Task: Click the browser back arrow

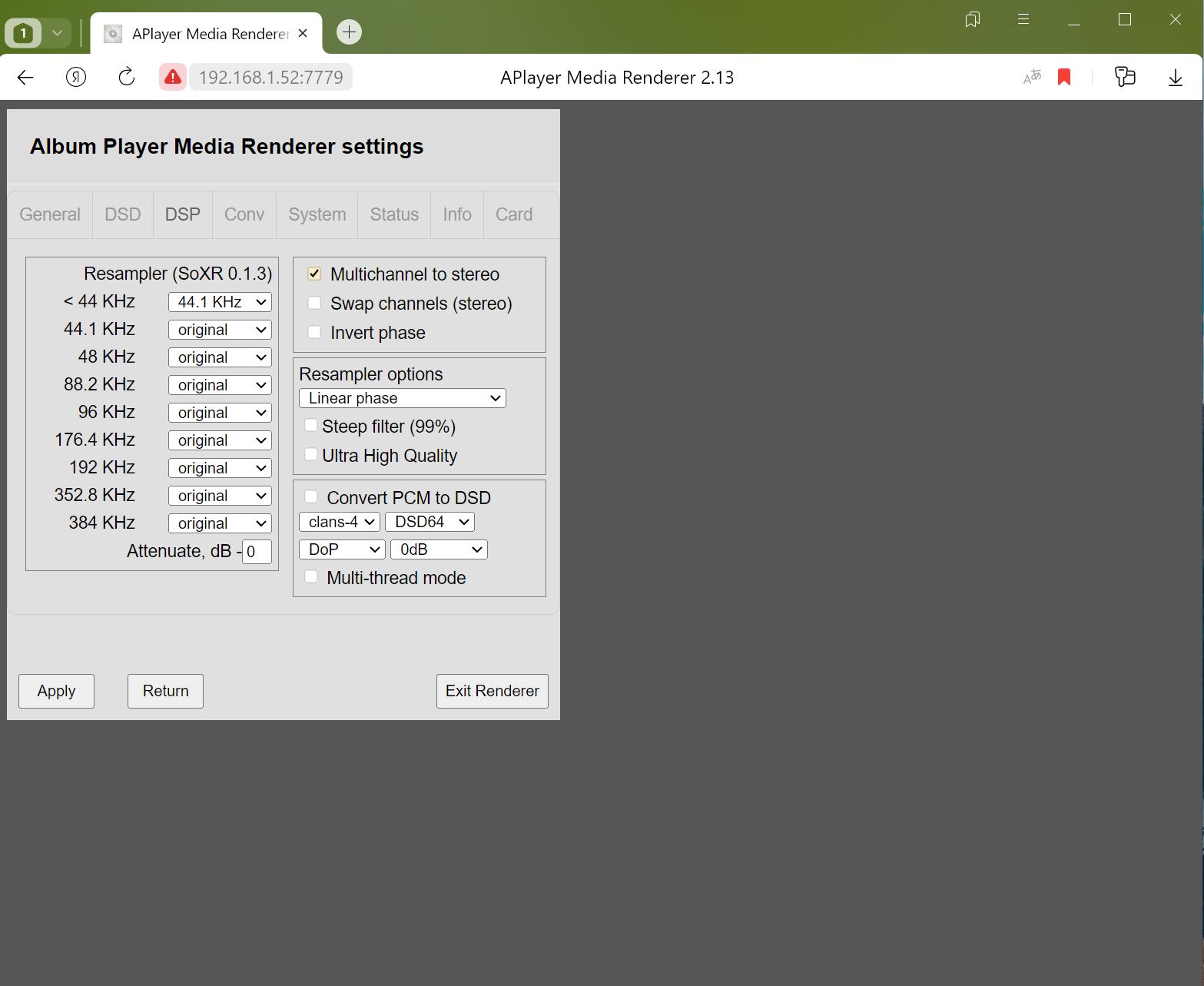Action: pos(25,77)
